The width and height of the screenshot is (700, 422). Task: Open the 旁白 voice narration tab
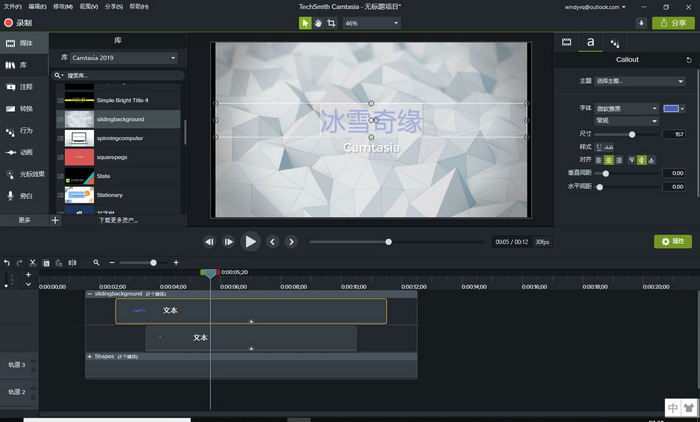(x=24, y=196)
